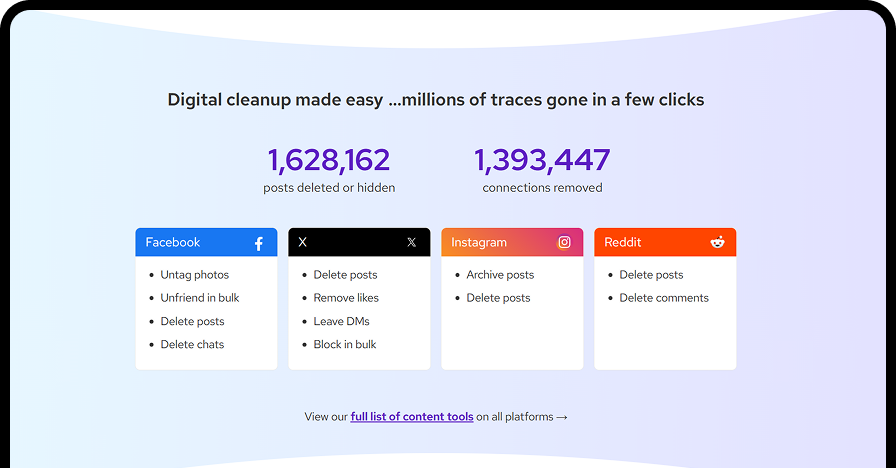This screenshot has width=896, height=468.
Task: Click the 1,393,447 connections removed counter
Action: tap(542, 160)
